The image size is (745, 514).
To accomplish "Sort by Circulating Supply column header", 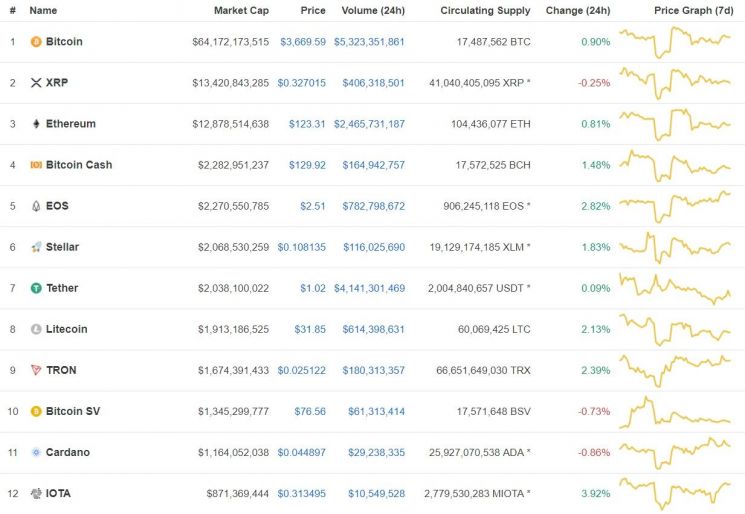I will [x=485, y=10].
